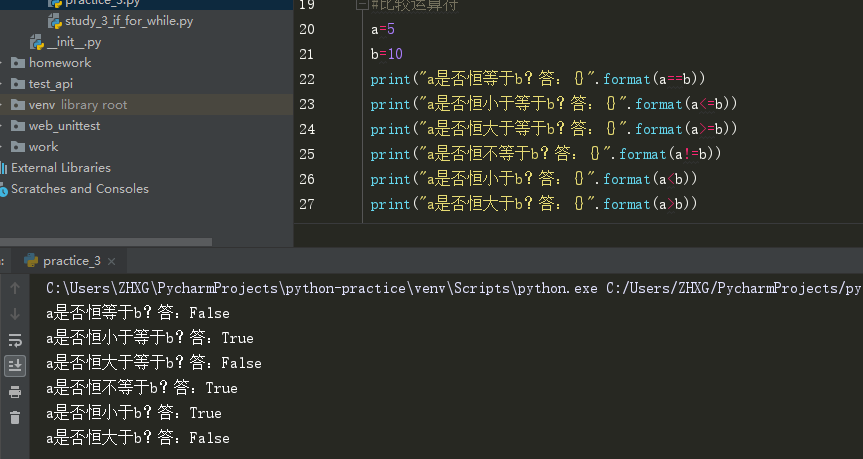The height and width of the screenshot is (459, 863).
Task: Click the Up stack trace arrow
Action: 15,287
